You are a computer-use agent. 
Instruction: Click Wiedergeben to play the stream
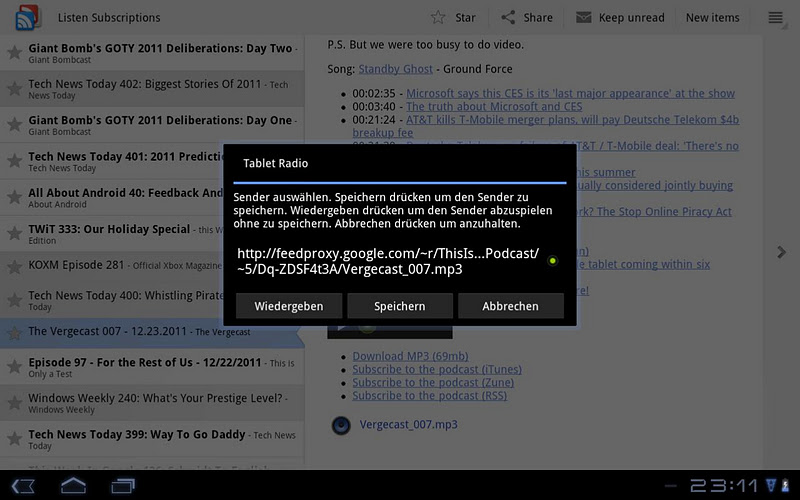289,306
